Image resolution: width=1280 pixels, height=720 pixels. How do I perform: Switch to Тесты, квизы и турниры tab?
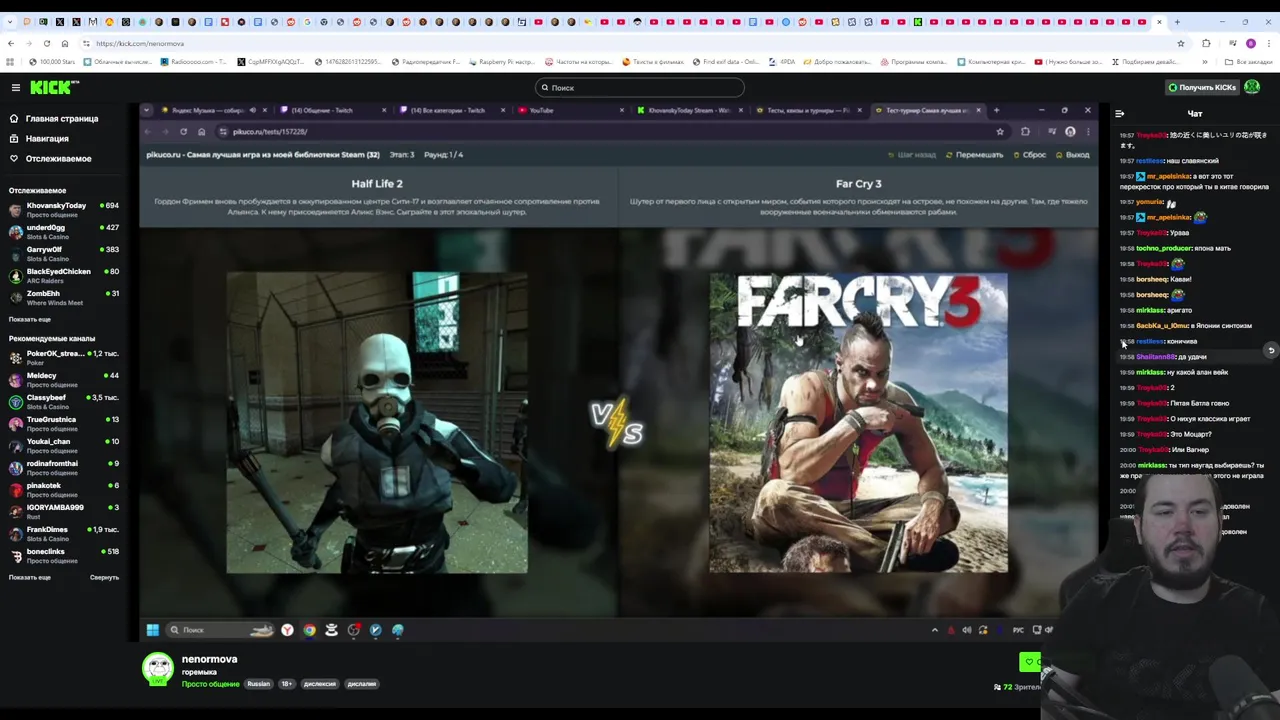tap(807, 110)
